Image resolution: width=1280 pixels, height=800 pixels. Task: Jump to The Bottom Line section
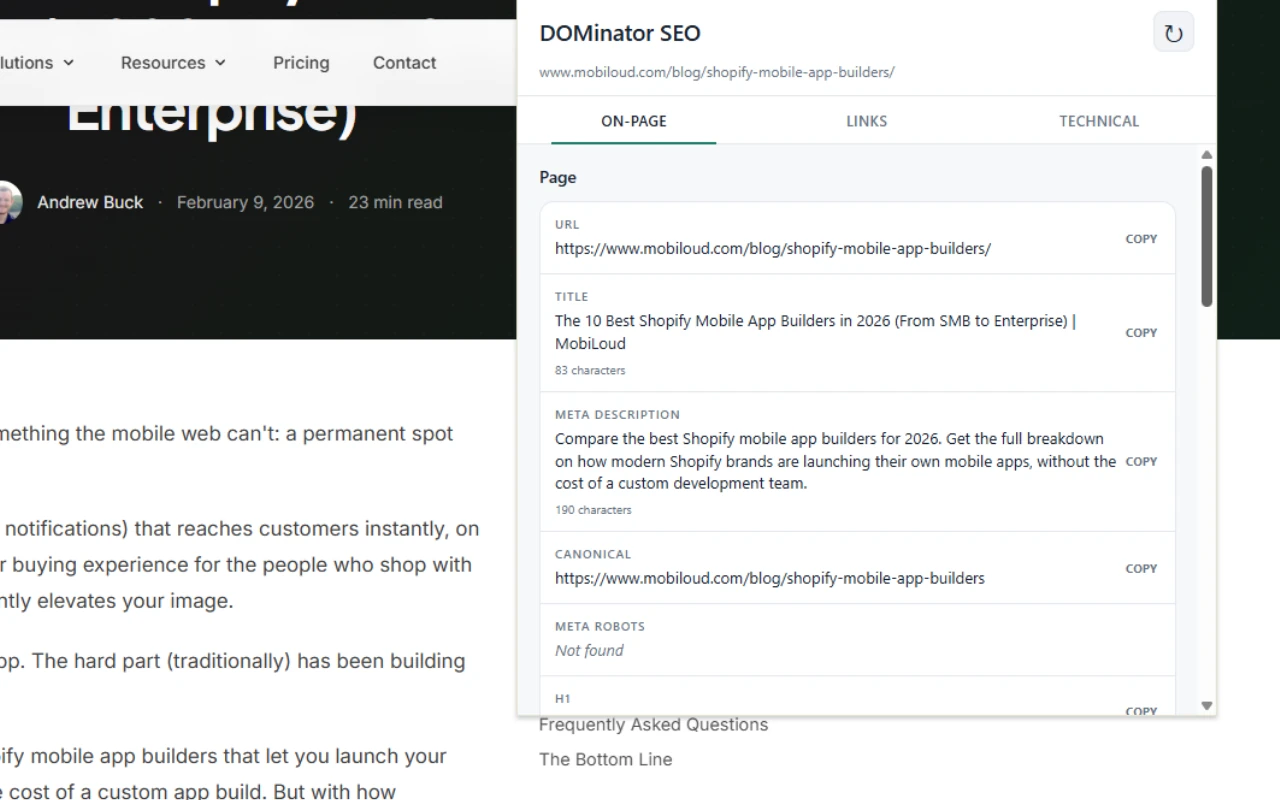605,759
